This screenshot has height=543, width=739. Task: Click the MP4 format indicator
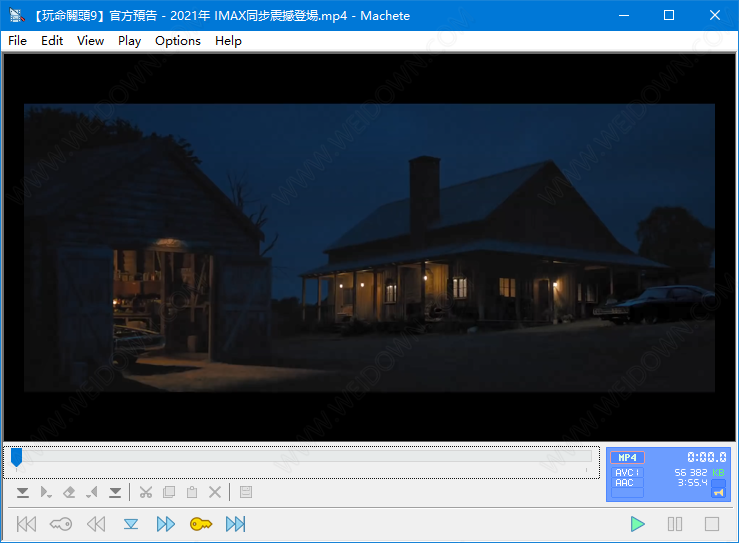(x=627, y=458)
